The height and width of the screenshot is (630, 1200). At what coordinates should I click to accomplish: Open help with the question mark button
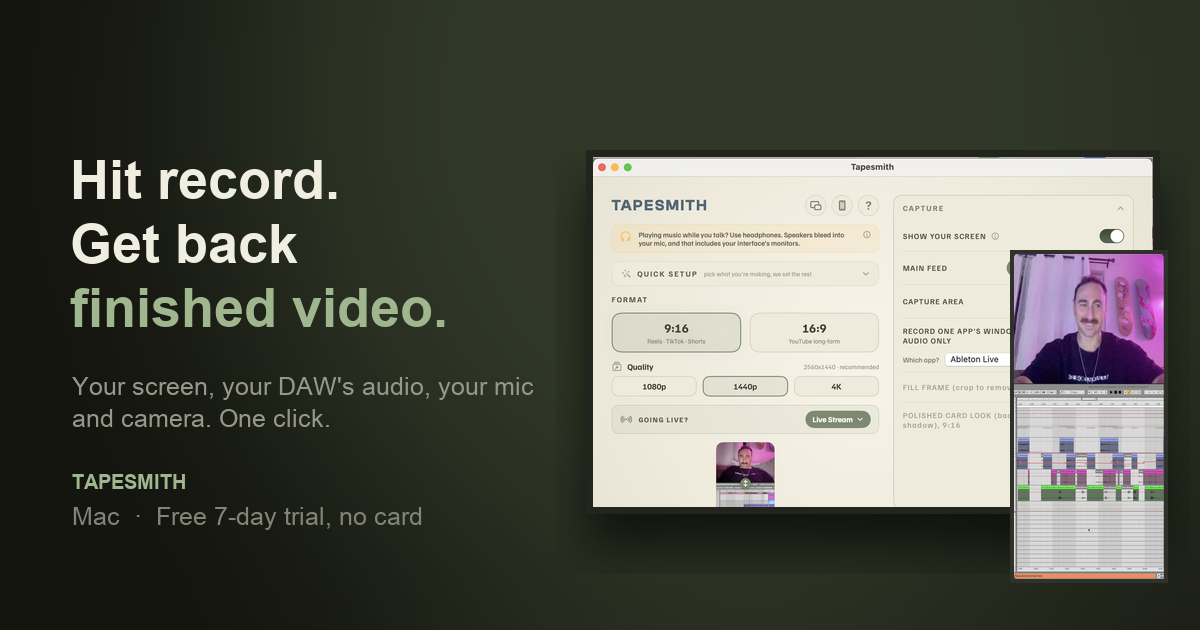(868, 205)
